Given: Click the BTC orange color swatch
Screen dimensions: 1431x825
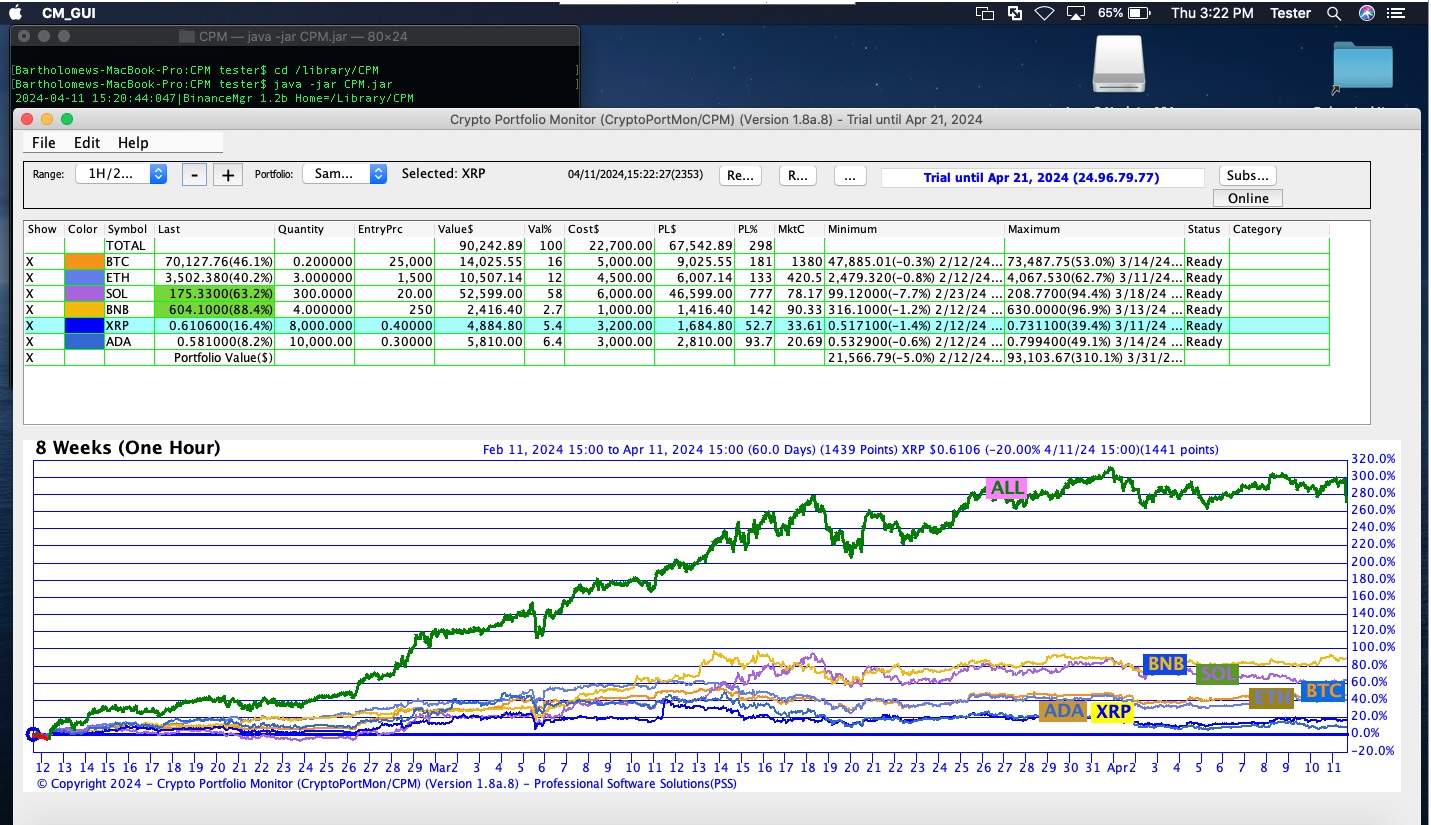Looking at the screenshot, I should [84, 261].
